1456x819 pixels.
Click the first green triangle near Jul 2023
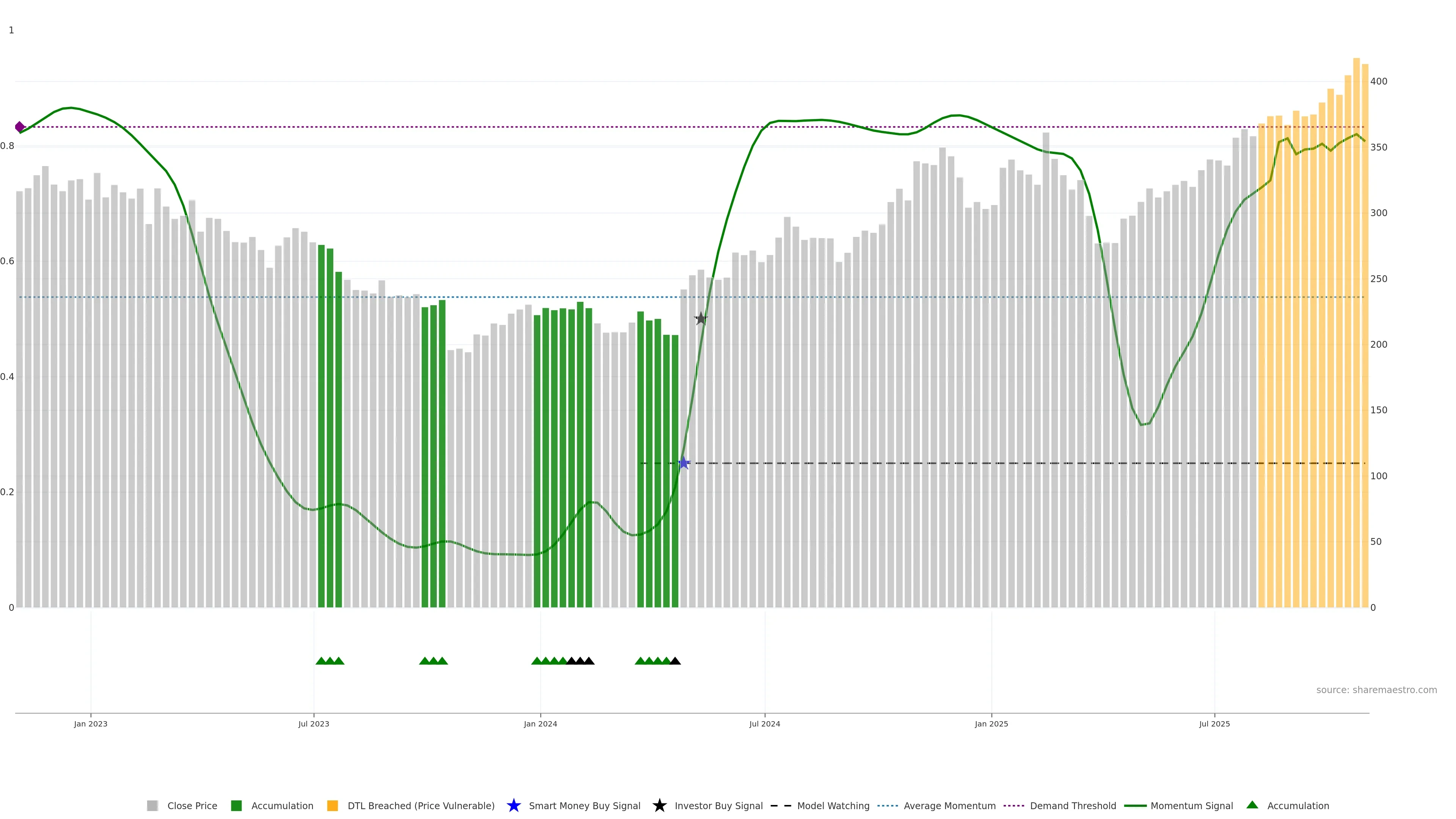[x=321, y=661]
